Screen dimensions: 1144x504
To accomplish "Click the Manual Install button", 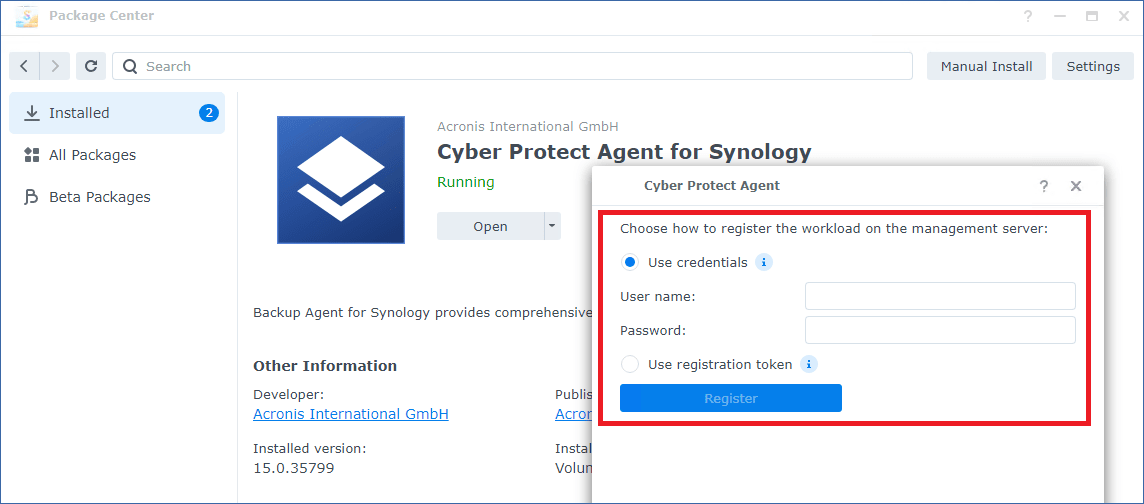I will tap(986, 66).
